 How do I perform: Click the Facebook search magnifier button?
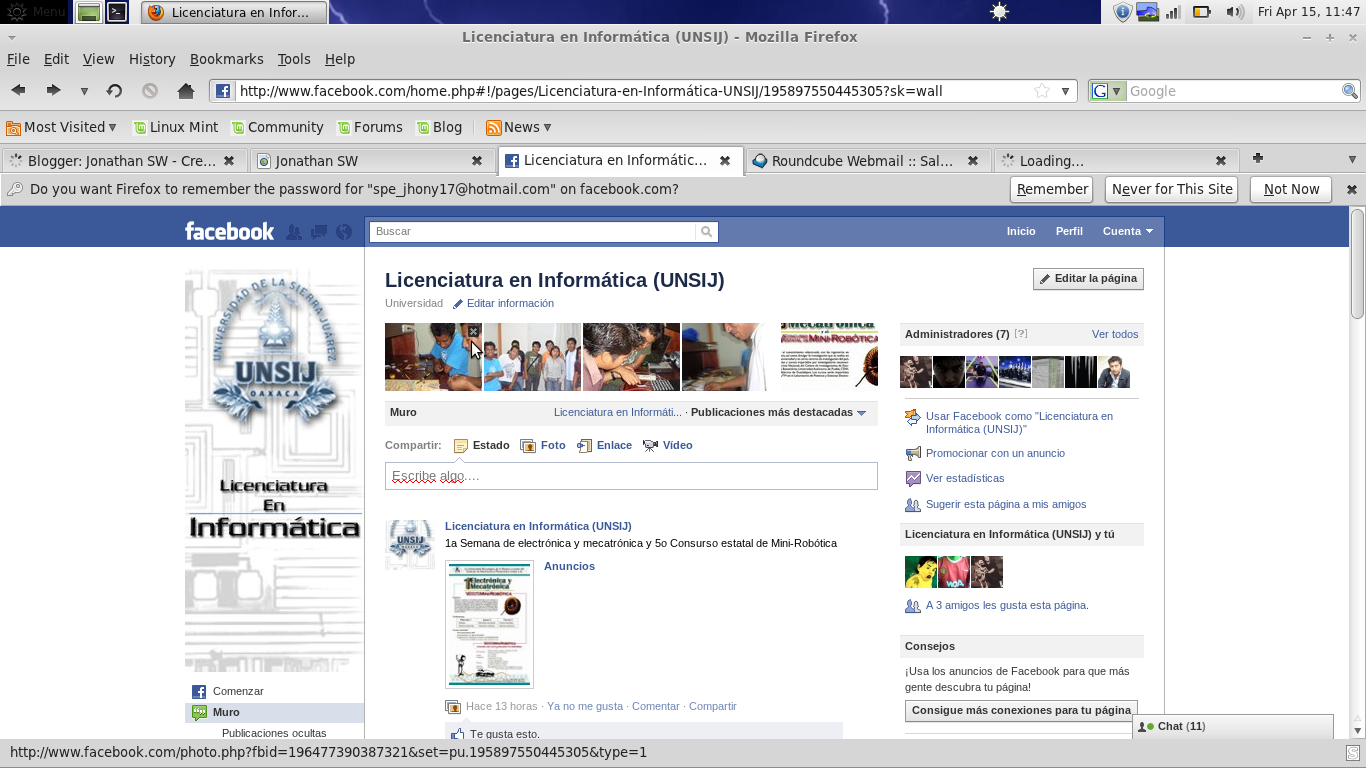[707, 231]
